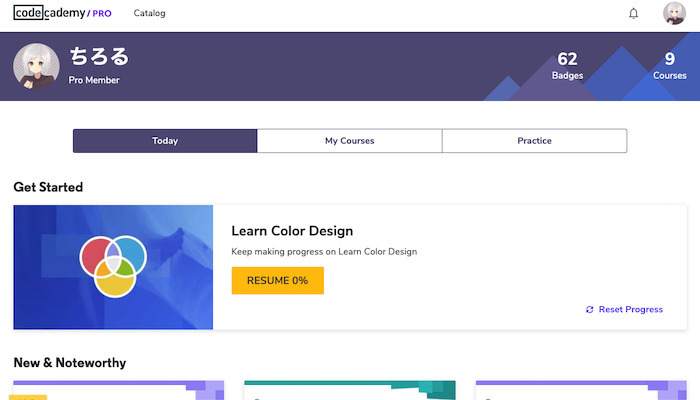Click the reset progress refresh icon
This screenshot has height=400, width=700.
pyautogui.click(x=589, y=309)
